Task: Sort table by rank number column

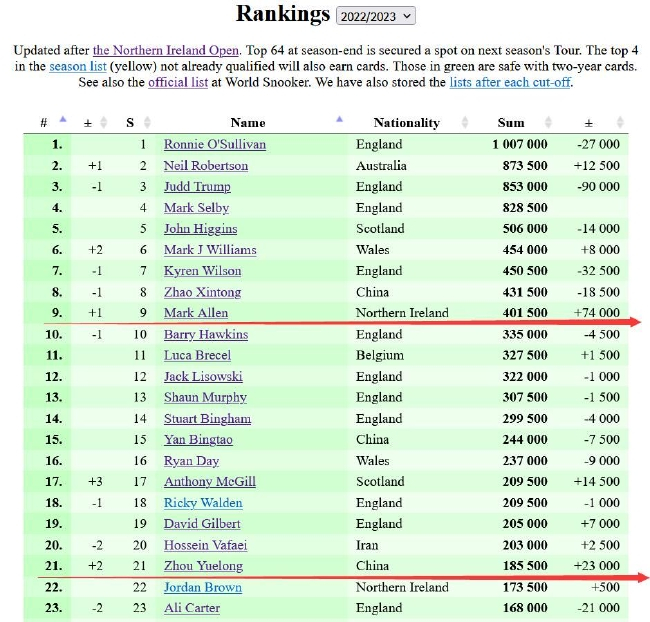Action: pos(63,121)
